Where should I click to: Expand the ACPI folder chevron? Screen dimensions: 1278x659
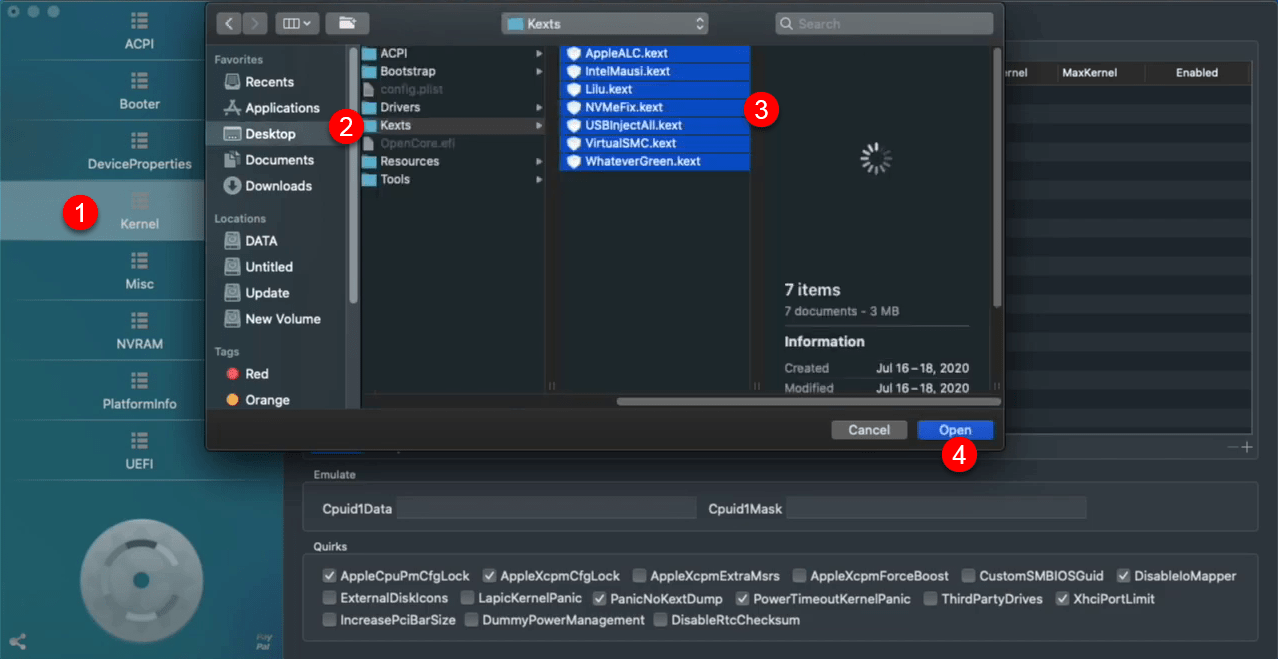[x=539, y=53]
